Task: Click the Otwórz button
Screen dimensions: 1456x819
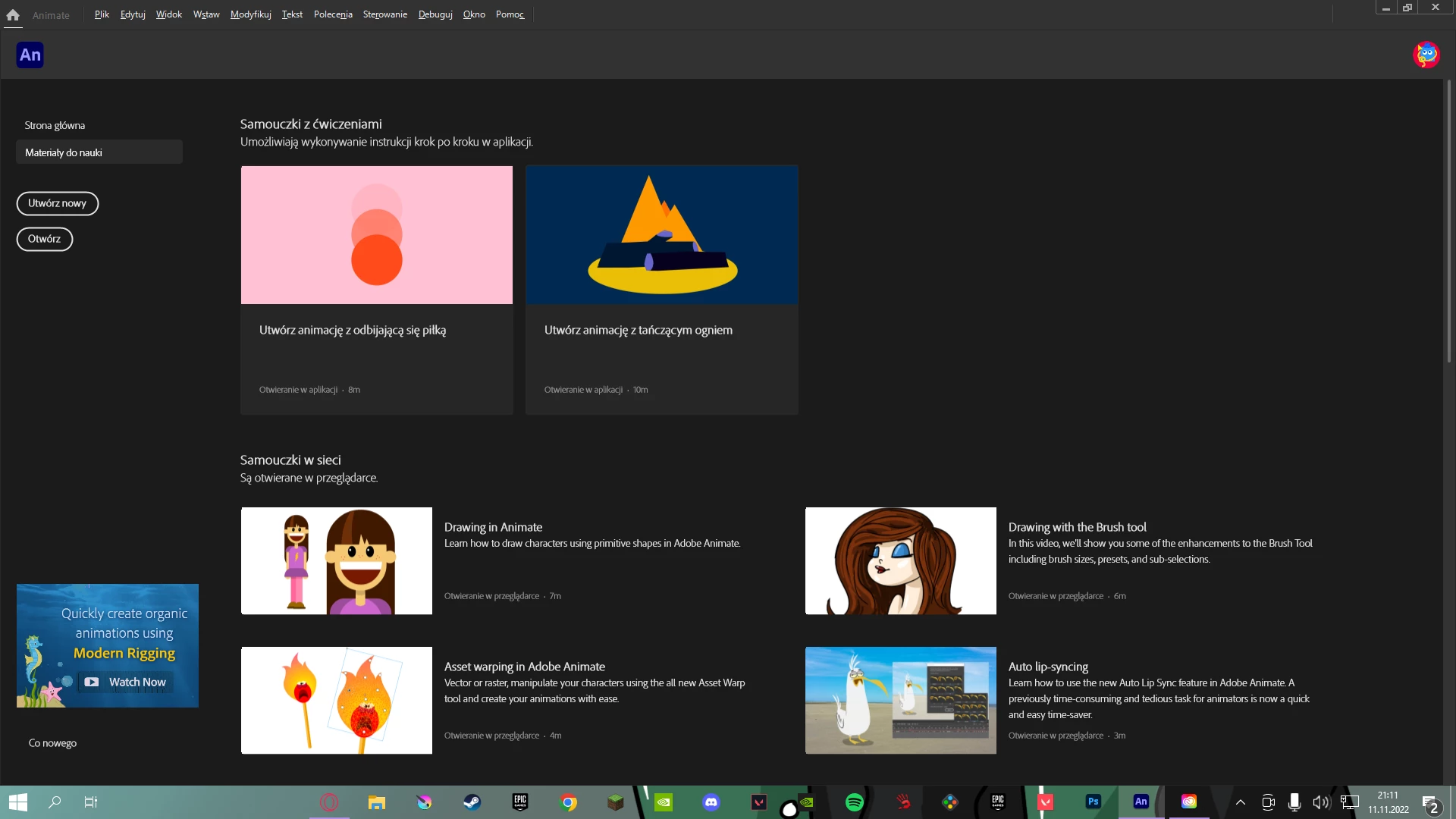Action: point(45,239)
